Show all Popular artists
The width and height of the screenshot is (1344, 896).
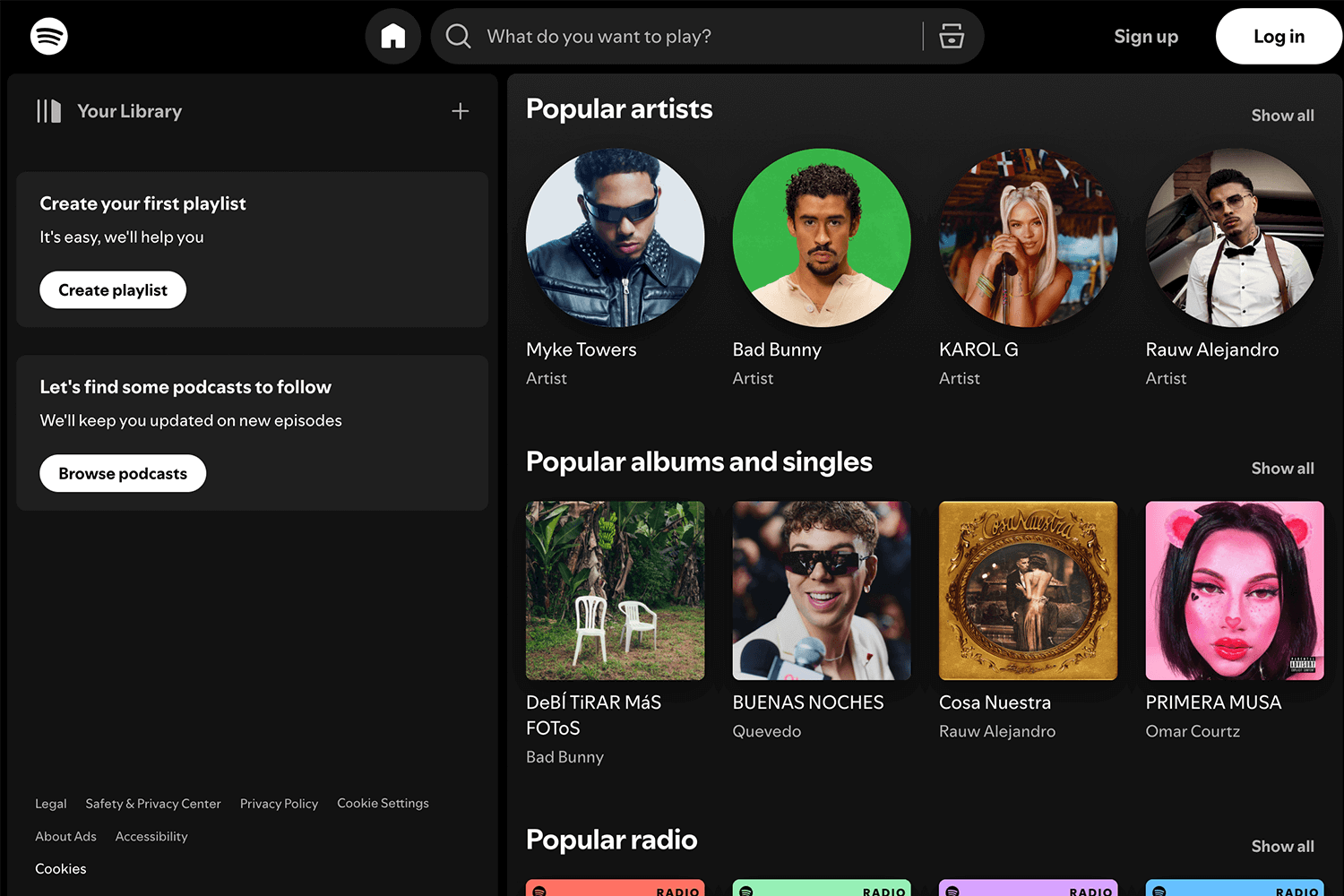click(x=1282, y=116)
